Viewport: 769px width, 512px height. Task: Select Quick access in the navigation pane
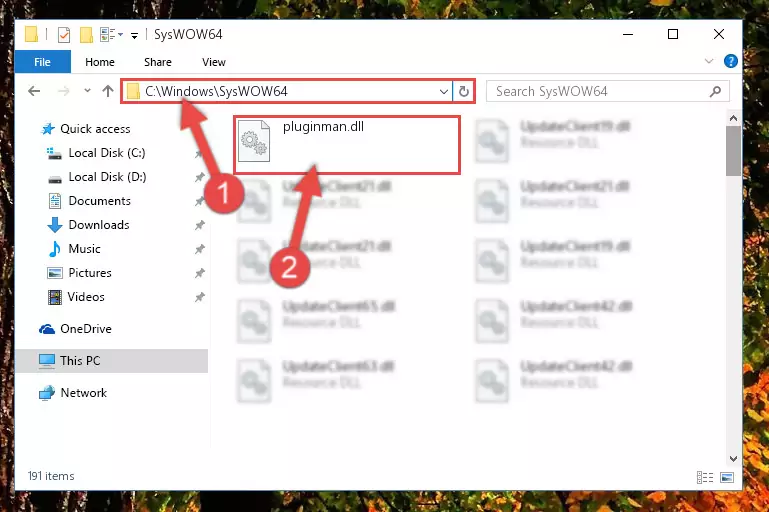95,129
